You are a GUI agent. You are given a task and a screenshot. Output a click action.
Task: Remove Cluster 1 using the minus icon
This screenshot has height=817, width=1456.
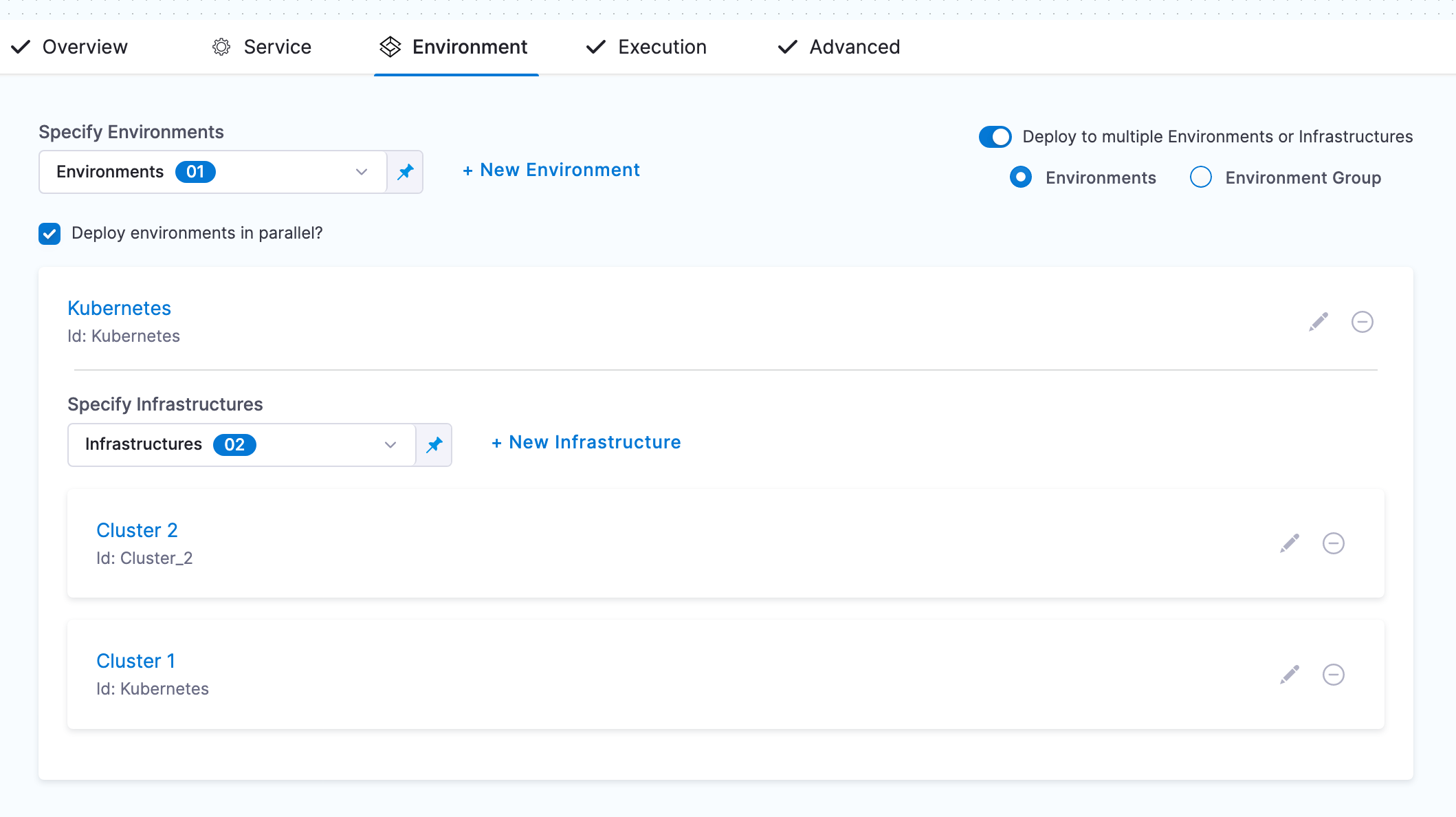click(1333, 675)
